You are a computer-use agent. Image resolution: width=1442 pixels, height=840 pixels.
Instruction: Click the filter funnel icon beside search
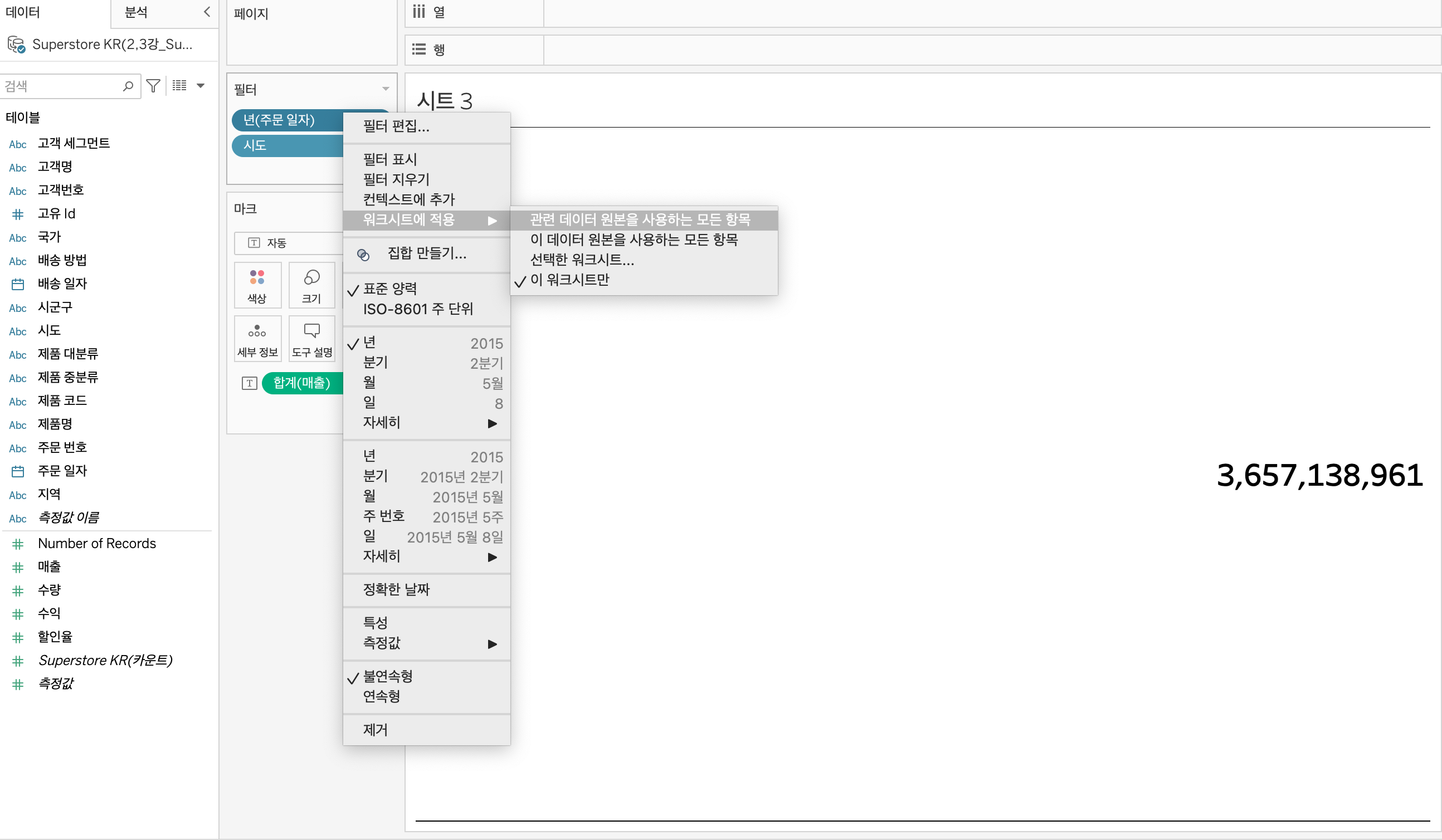(153, 86)
